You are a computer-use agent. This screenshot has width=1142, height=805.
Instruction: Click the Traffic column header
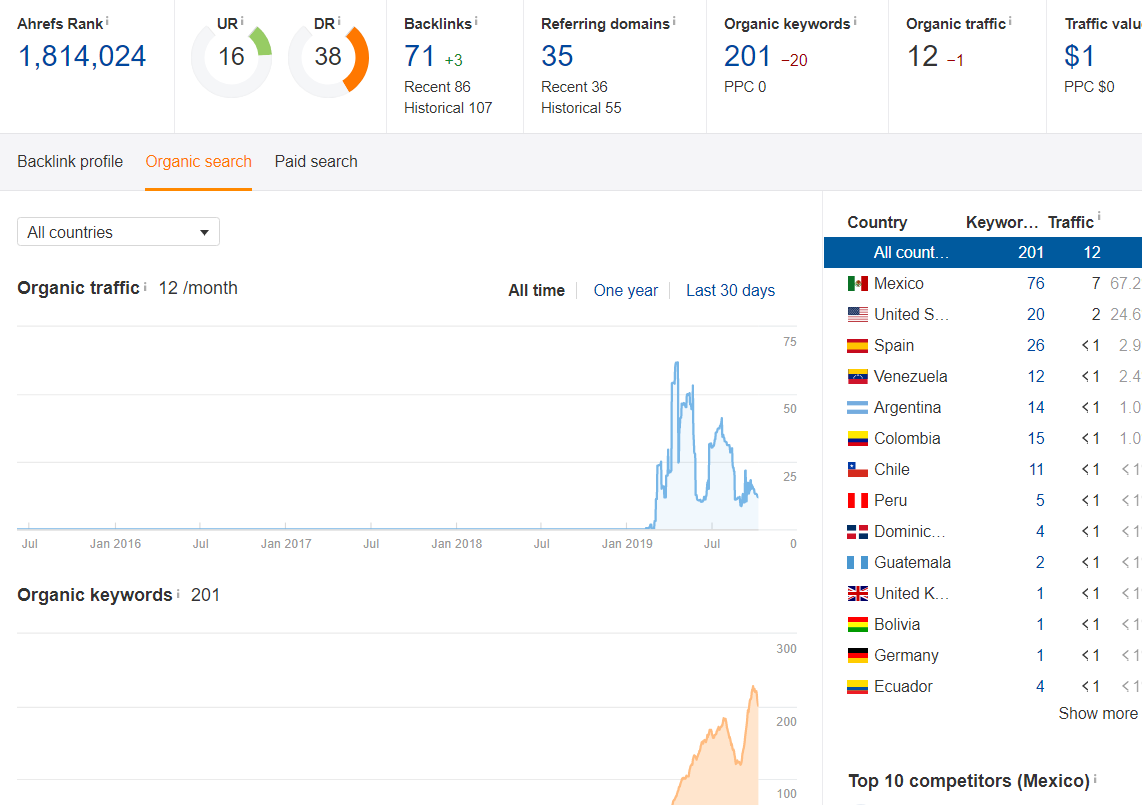1071,222
